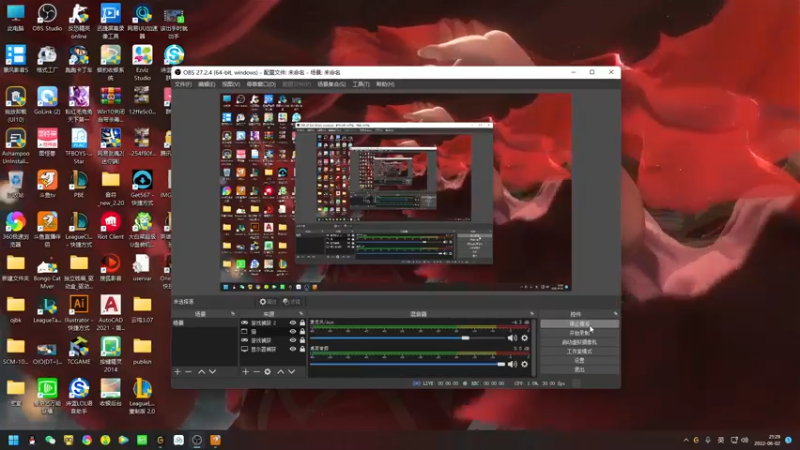Click OBS icon in Windows taskbar

(x=197, y=440)
